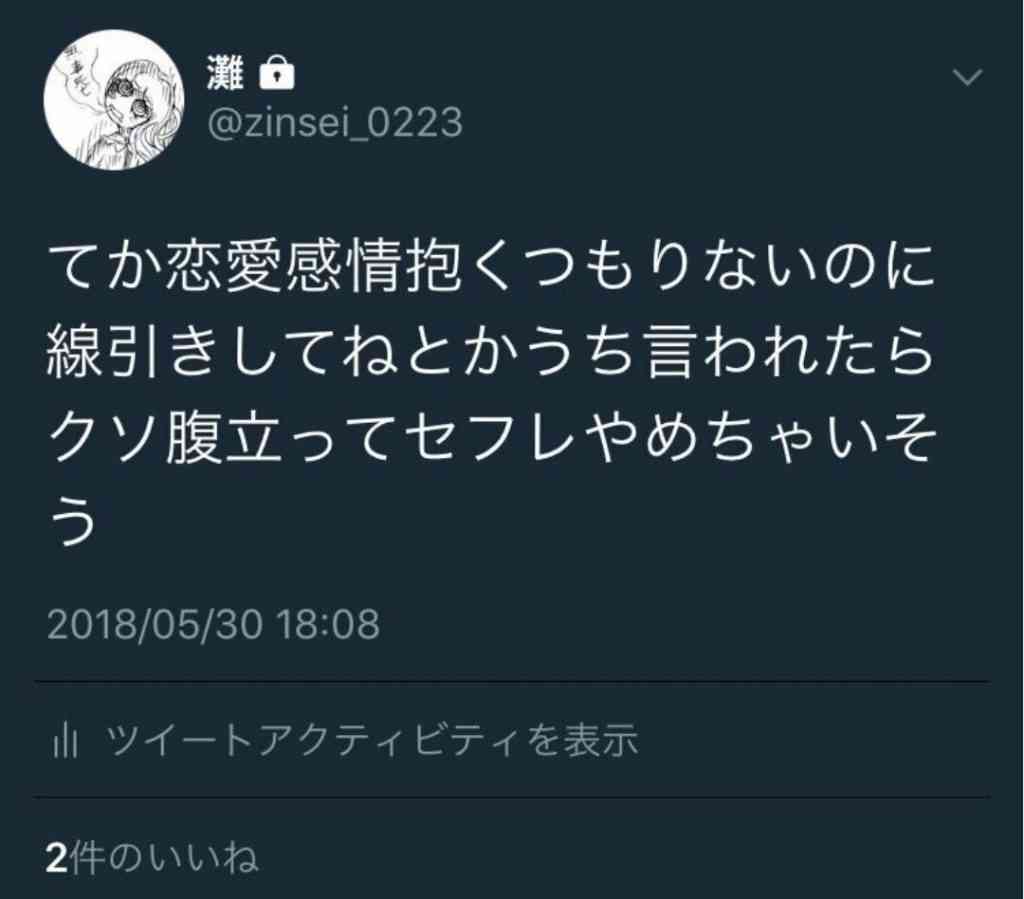Screen dimensions: 1024x899
Task: Click the tweet line starting with てか恋愛感情
Action: (x=492, y=266)
